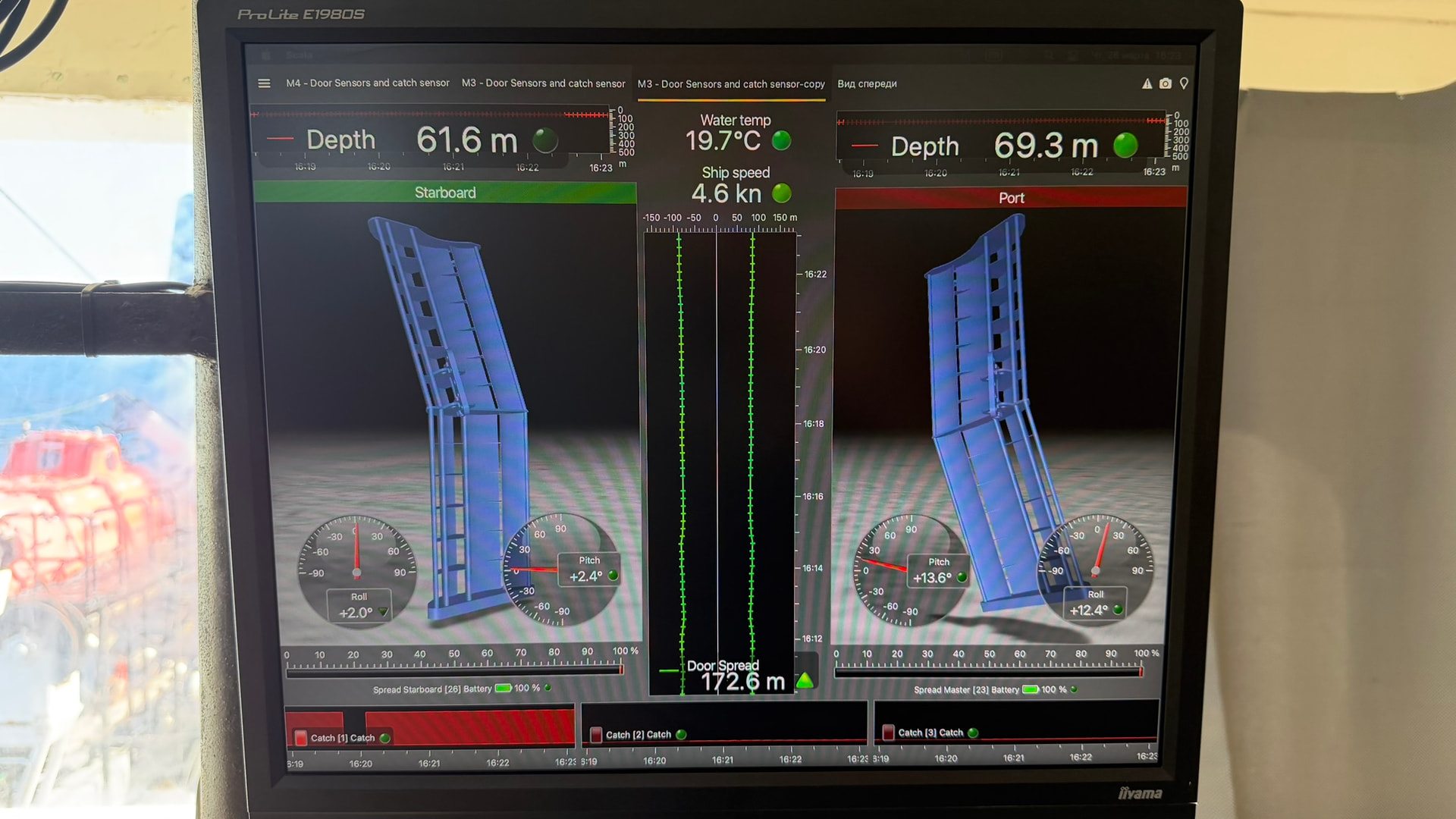Click the camera screenshot icon
Screen dimensions: 1456x819
coord(1166,83)
